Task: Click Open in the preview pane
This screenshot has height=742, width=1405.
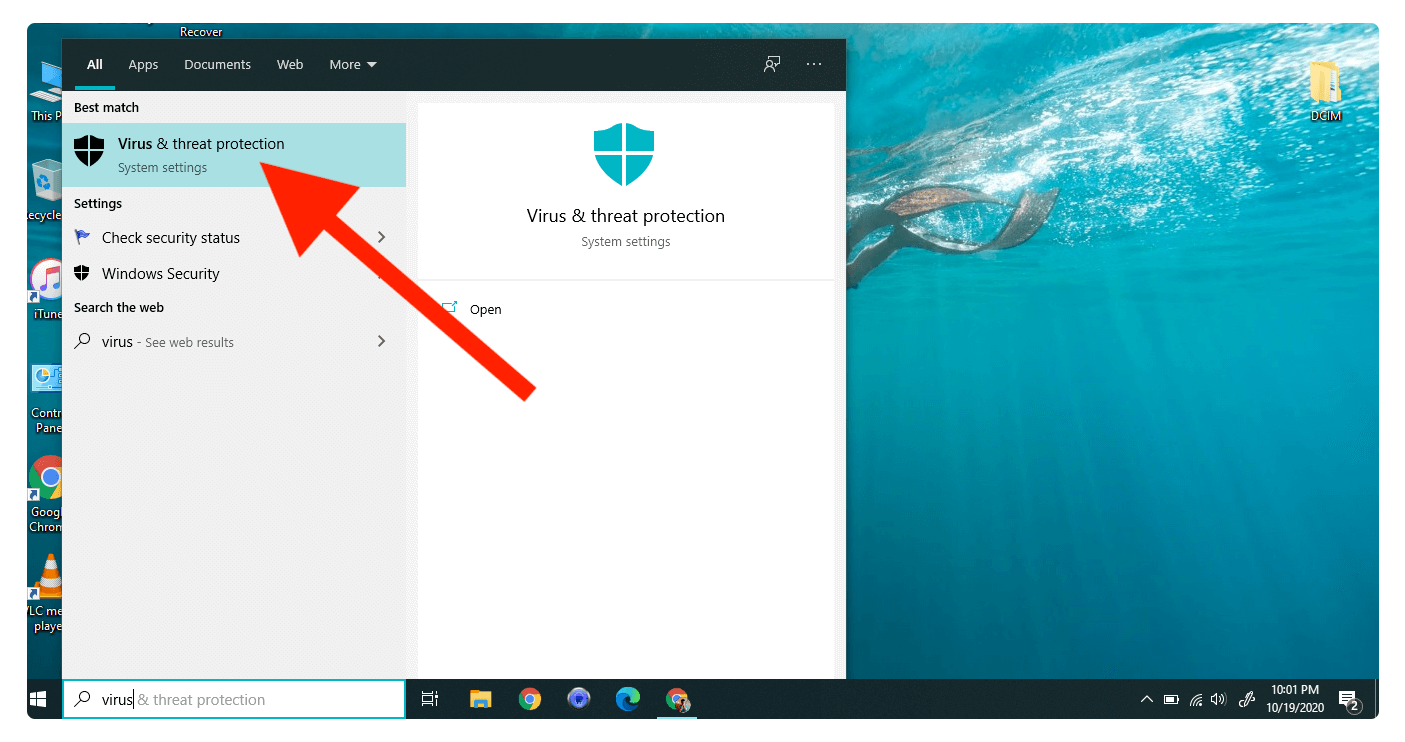Action: [x=485, y=309]
